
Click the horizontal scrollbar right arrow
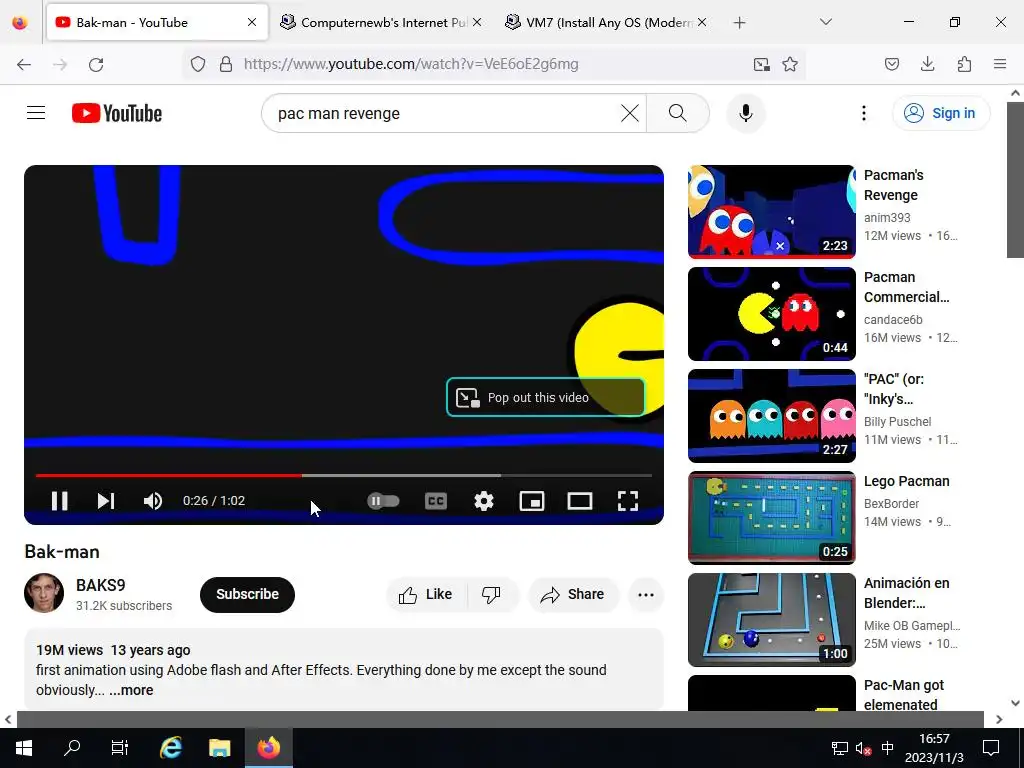tap(999, 719)
